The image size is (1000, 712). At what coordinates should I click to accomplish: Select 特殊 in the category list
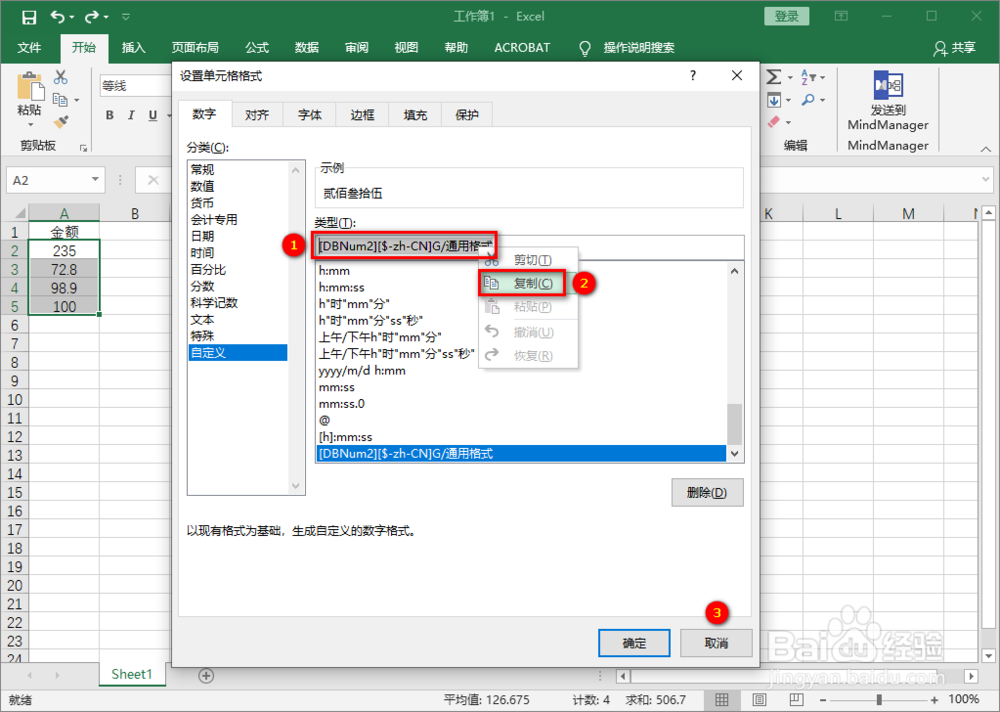[x=238, y=336]
